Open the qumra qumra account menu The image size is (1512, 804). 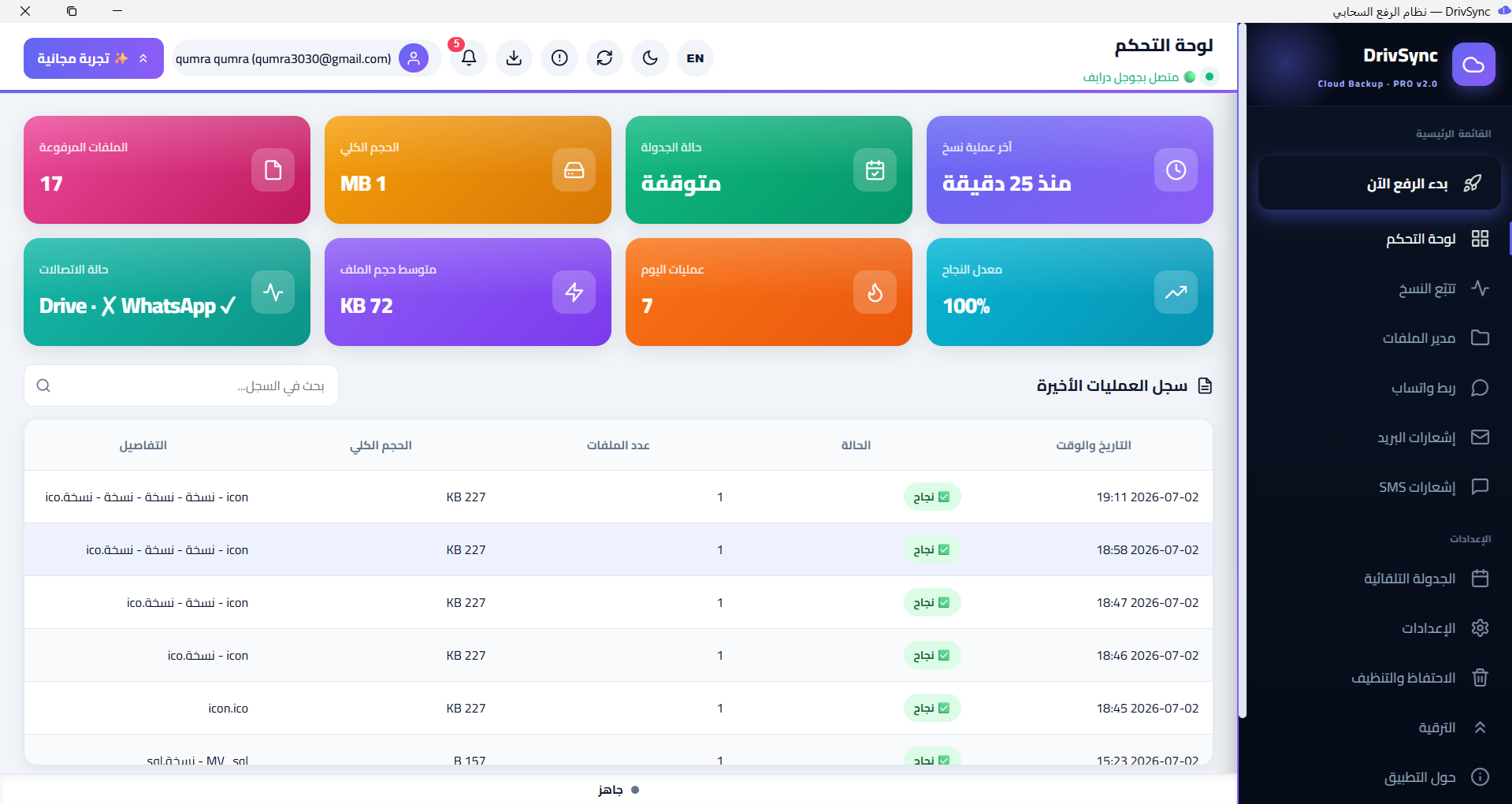(306, 58)
